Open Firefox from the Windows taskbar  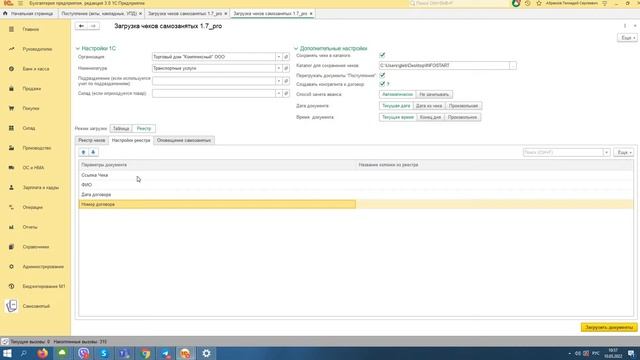point(42,353)
